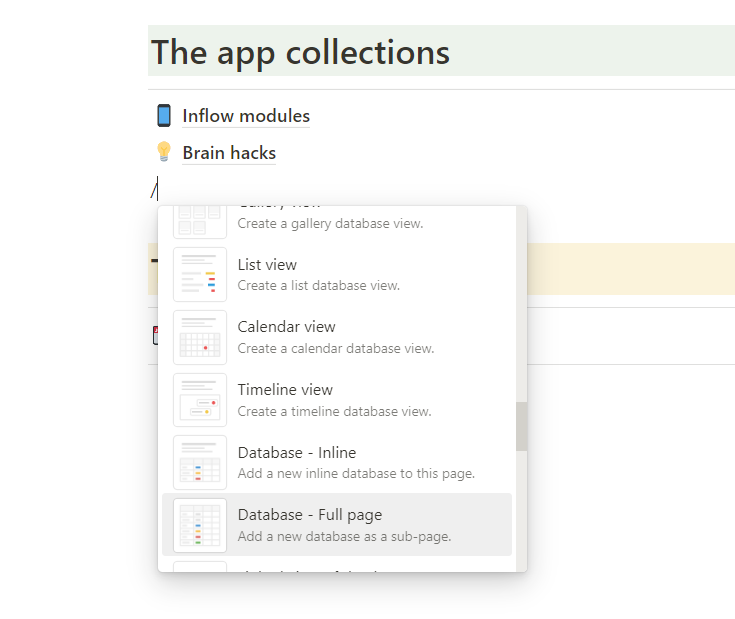Viewport: 735px width, 619px height.
Task: Click the Database - Inline thumbnail icon
Action: pyautogui.click(x=200, y=462)
